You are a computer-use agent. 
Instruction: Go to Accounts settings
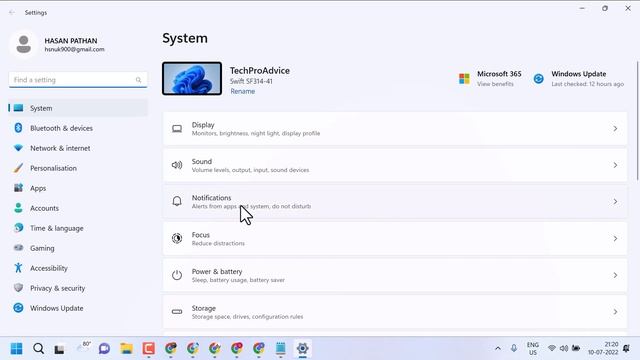tap(78, 208)
